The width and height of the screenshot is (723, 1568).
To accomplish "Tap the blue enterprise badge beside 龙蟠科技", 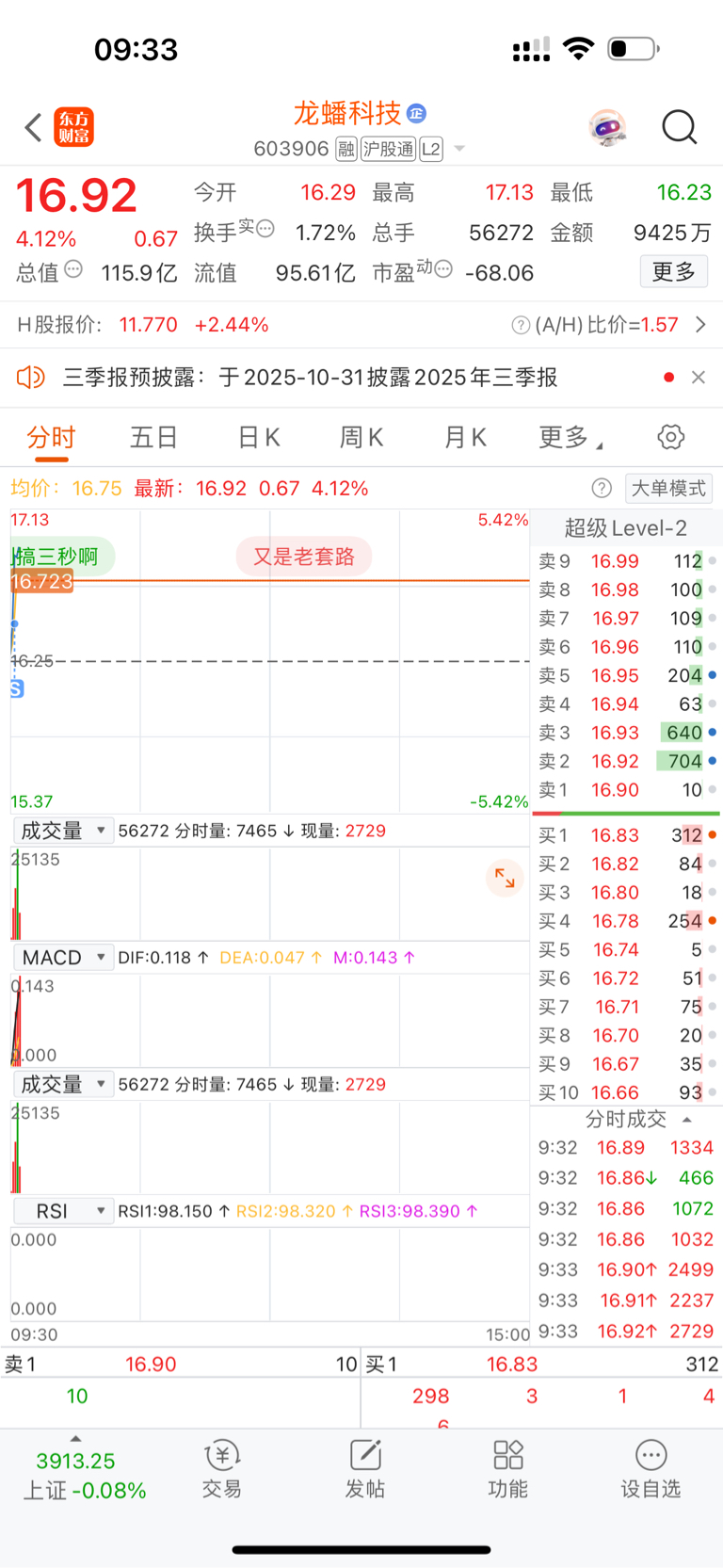I will pos(417,114).
